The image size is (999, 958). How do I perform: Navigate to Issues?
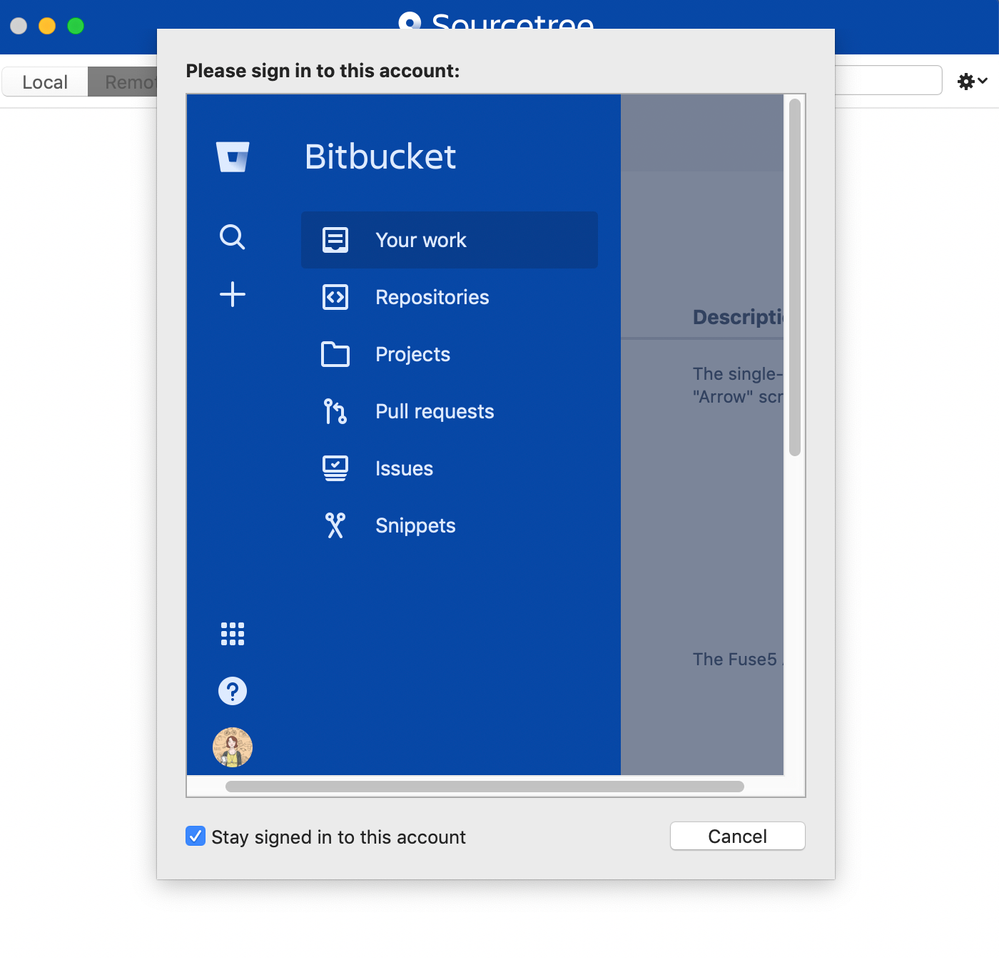click(x=449, y=468)
